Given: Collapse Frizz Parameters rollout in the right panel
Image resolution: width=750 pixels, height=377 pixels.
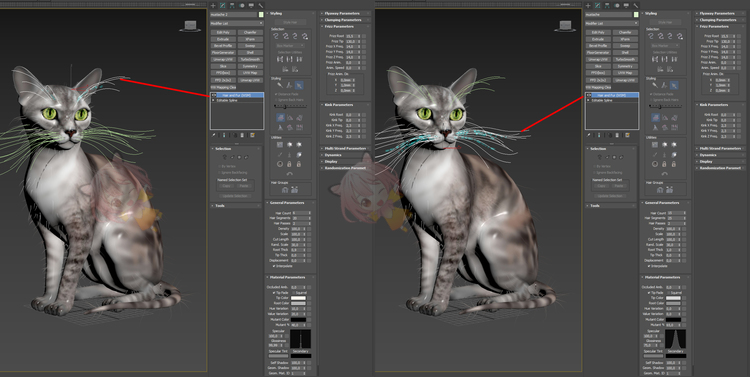Looking at the screenshot, I should click(719, 26).
